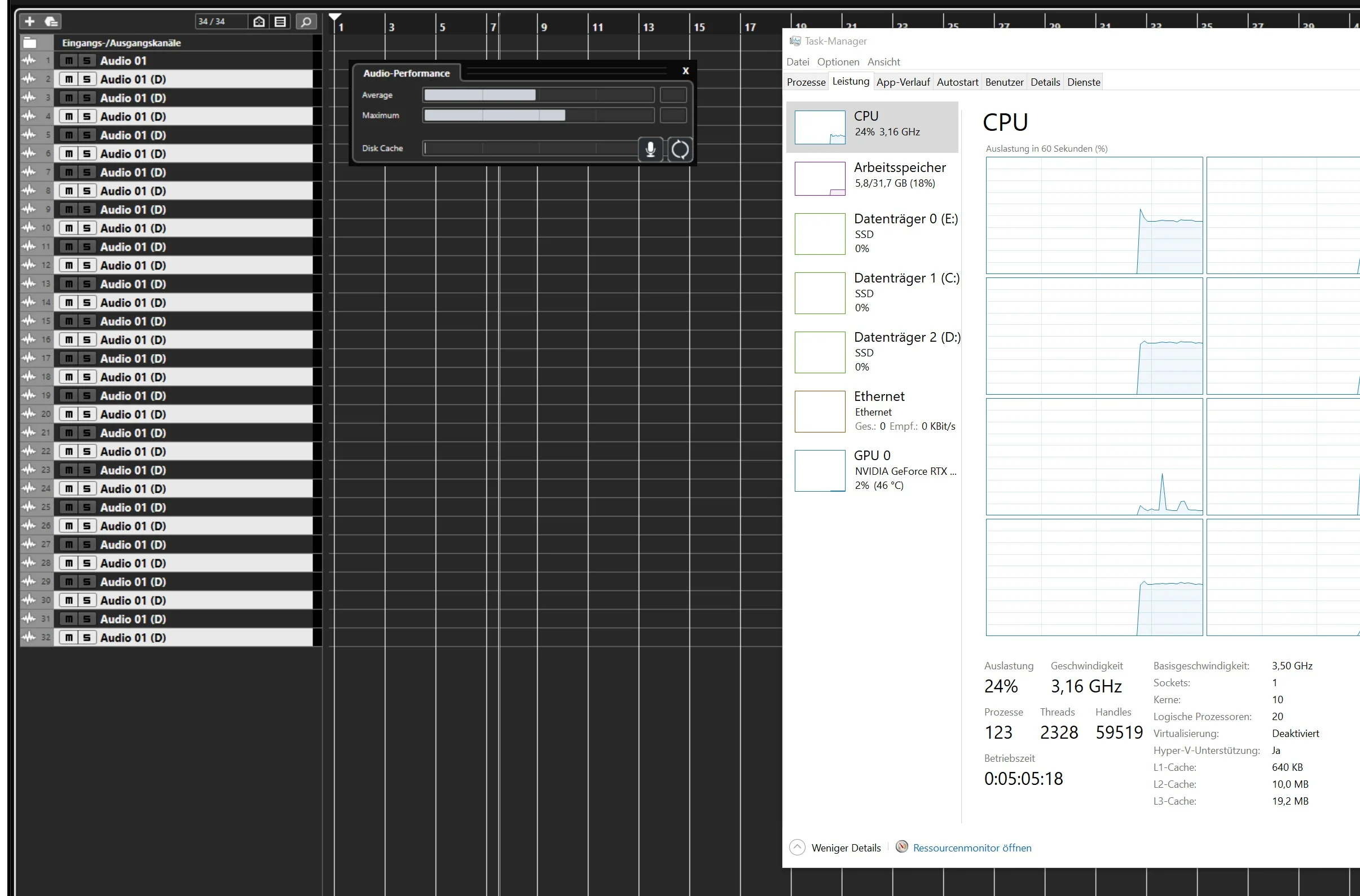Switch to the Dienste tab
1360x896 pixels.
[1083, 82]
